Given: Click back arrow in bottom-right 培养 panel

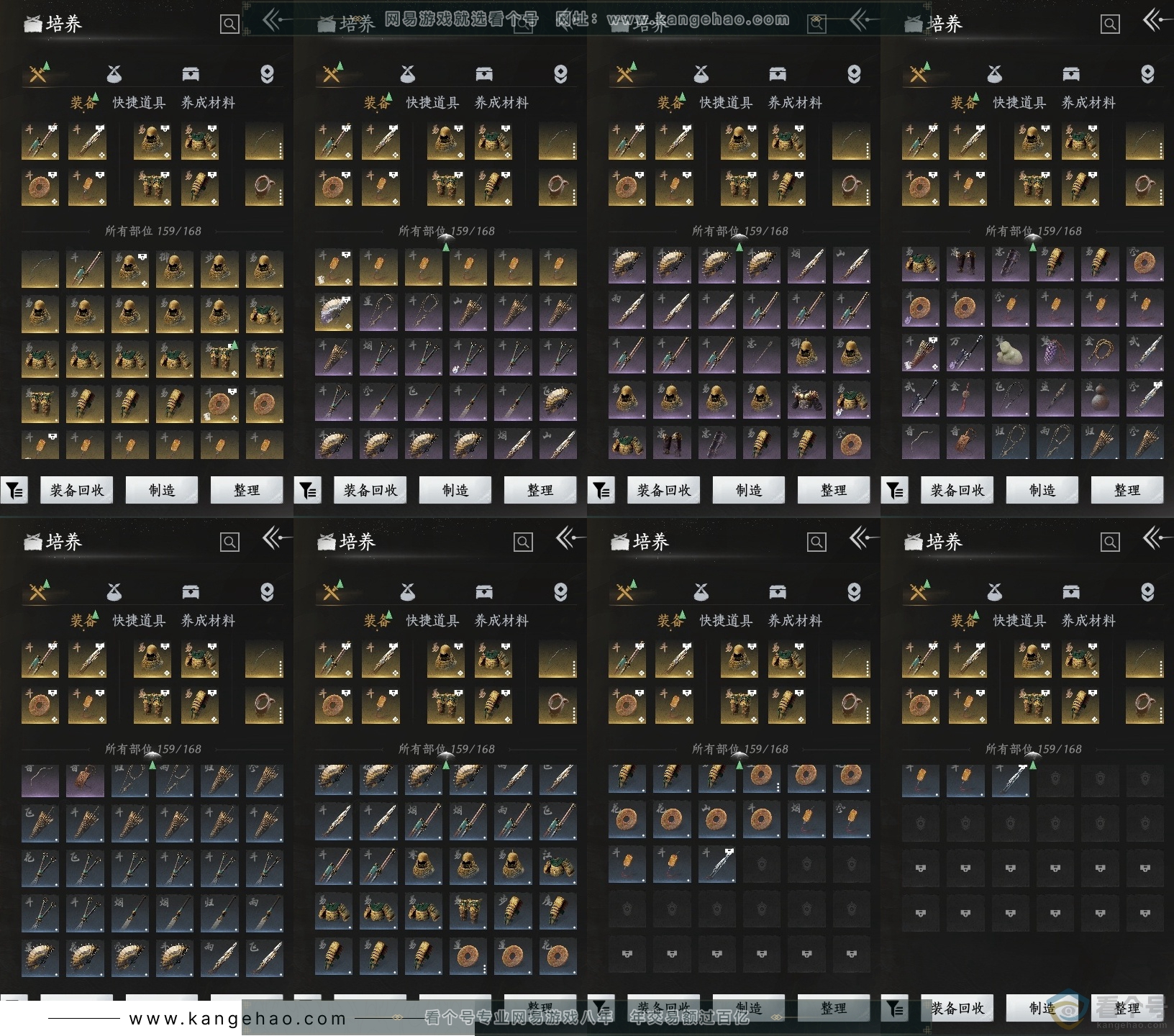Looking at the screenshot, I should (1157, 538).
